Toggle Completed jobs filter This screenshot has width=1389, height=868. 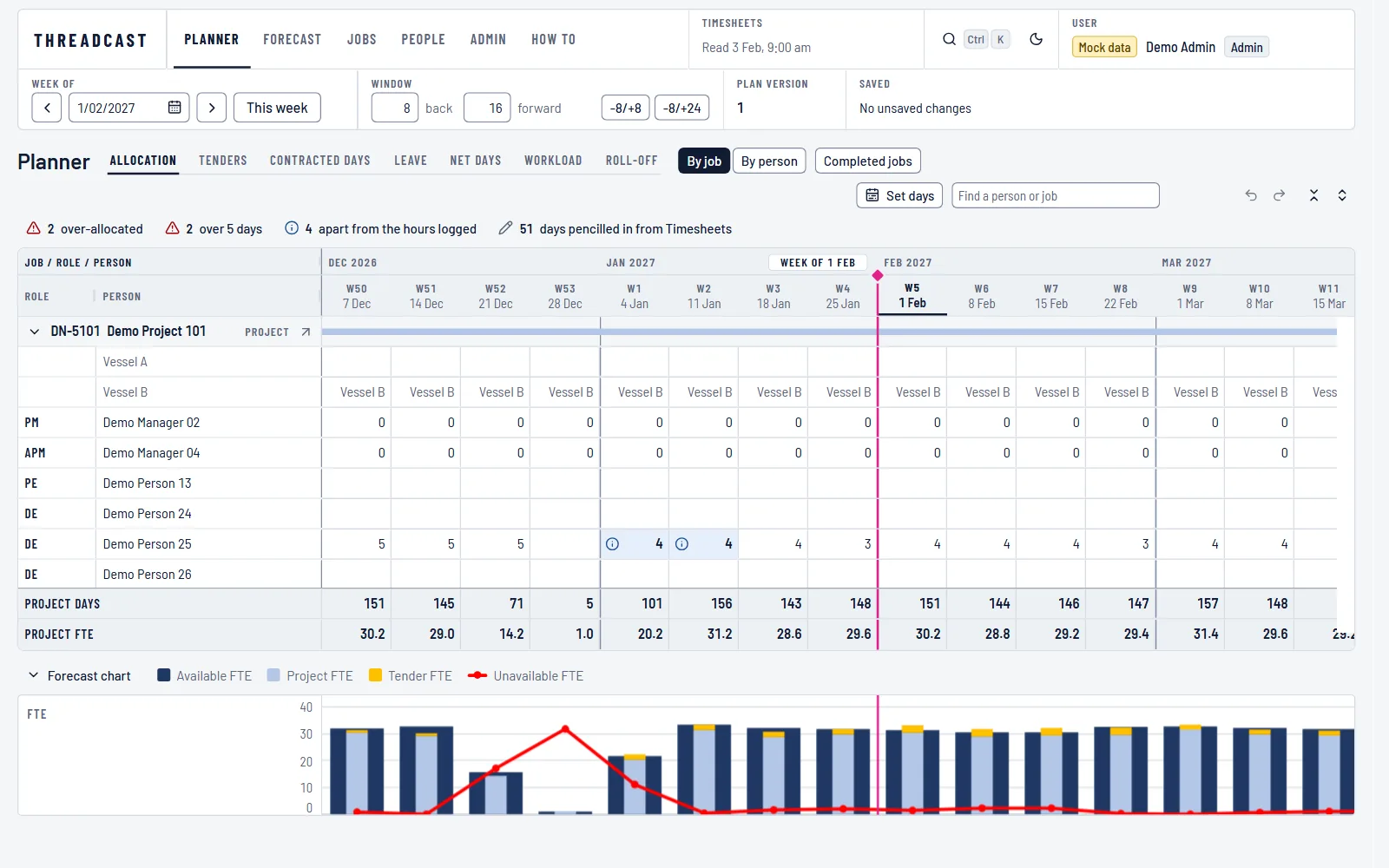tap(867, 161)
